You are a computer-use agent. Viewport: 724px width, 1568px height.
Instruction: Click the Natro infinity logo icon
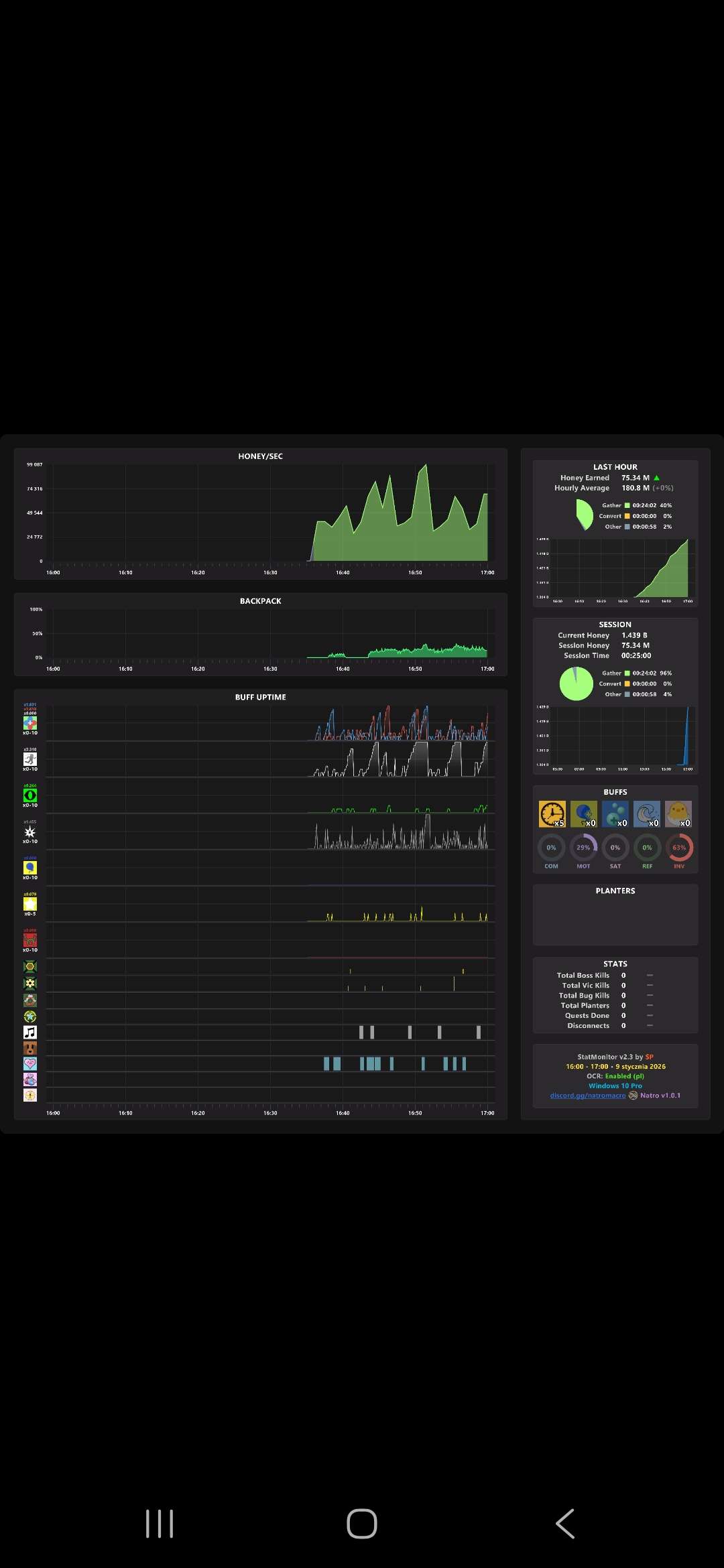633,1096
